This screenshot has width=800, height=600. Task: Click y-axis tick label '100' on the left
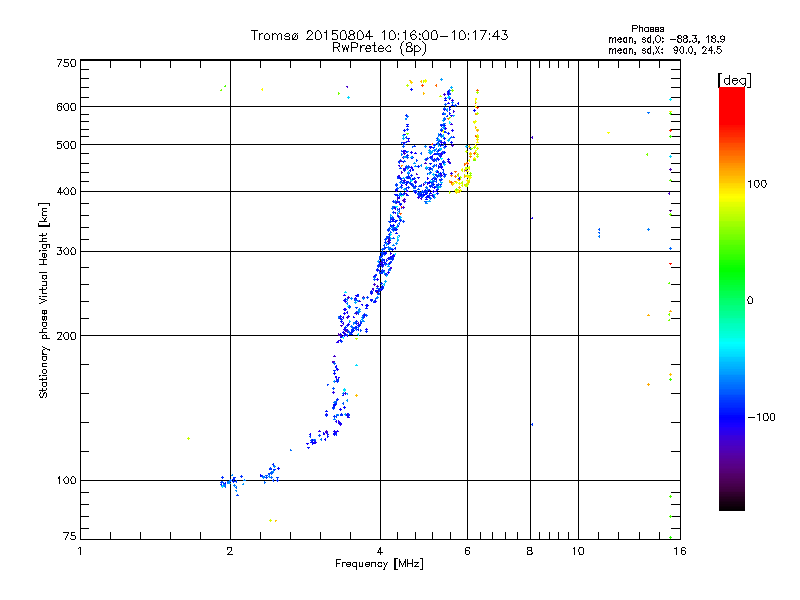[67, 481]
